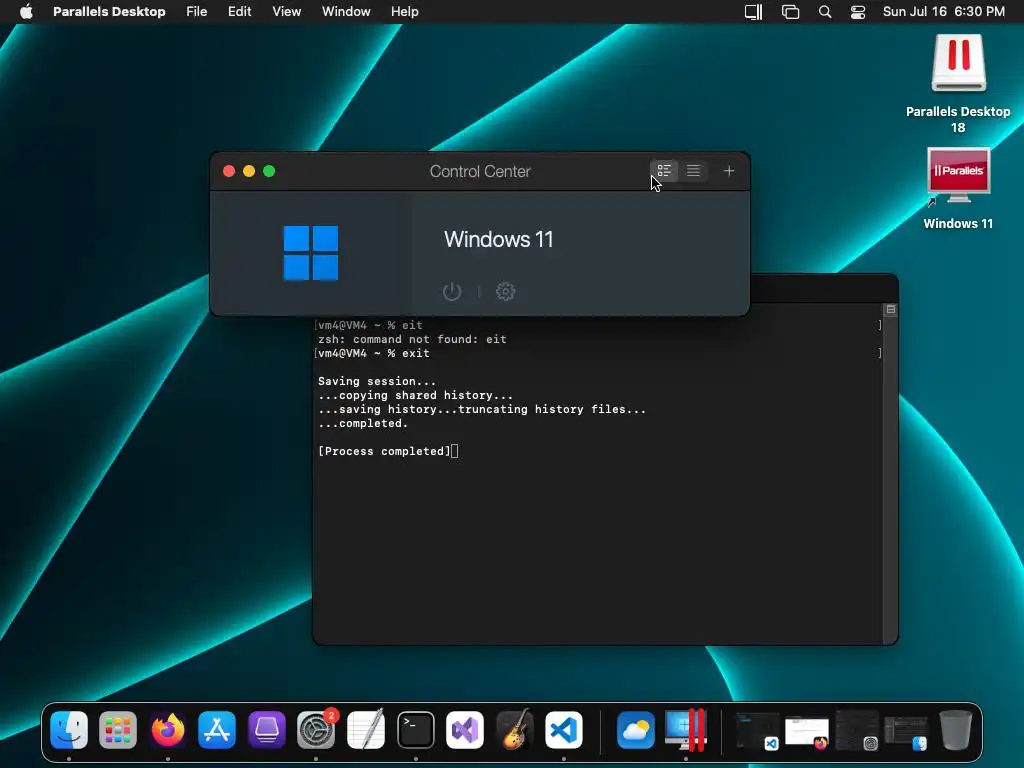Click the date and time in menu bar

coord(944,12)
